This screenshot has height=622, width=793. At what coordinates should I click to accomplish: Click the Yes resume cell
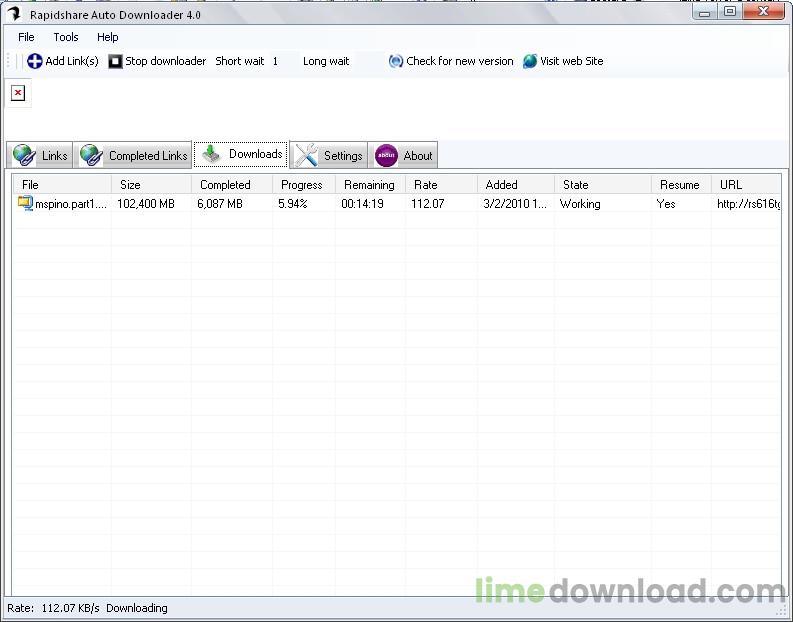pyautogui.click(x=666, y=204)
